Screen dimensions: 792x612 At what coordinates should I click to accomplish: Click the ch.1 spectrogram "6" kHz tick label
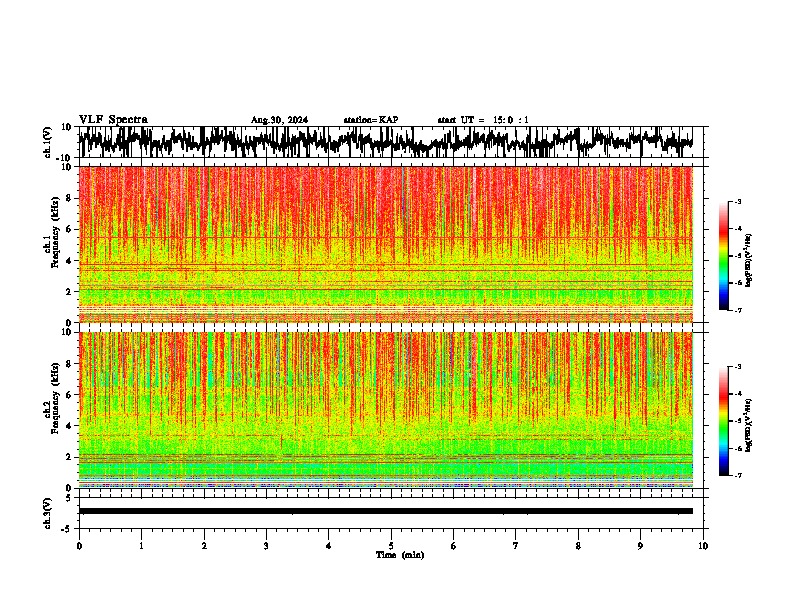click(69, 229)
